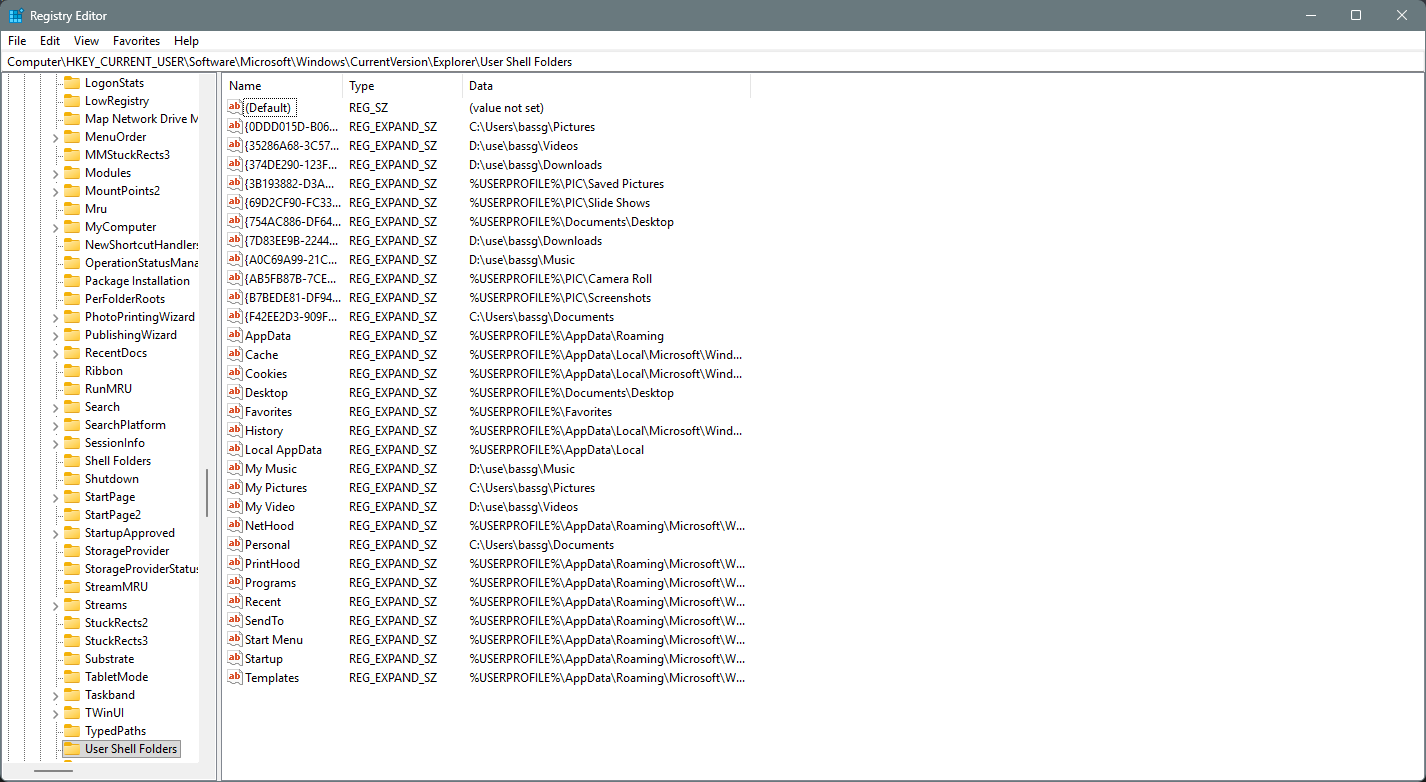Select the My Pictures value icon

235,488
